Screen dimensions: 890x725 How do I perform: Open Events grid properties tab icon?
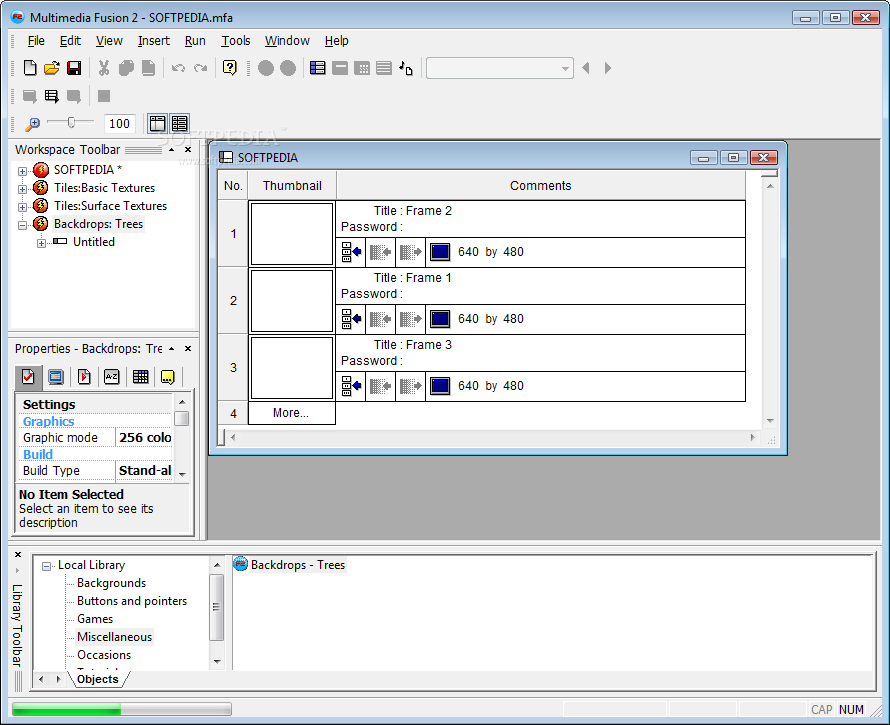tap(140, 376)
